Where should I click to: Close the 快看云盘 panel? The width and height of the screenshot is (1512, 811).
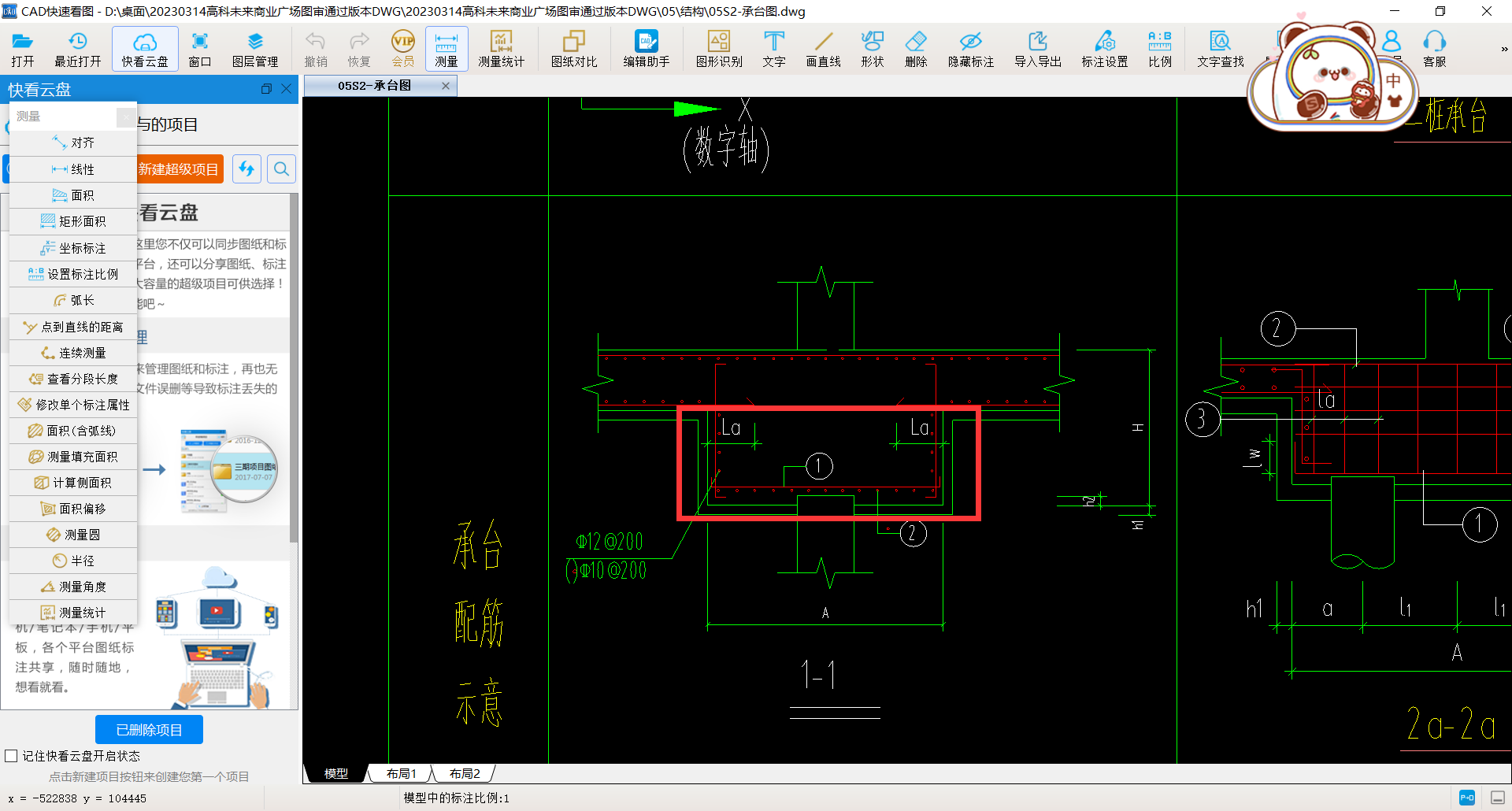[286, 89]
